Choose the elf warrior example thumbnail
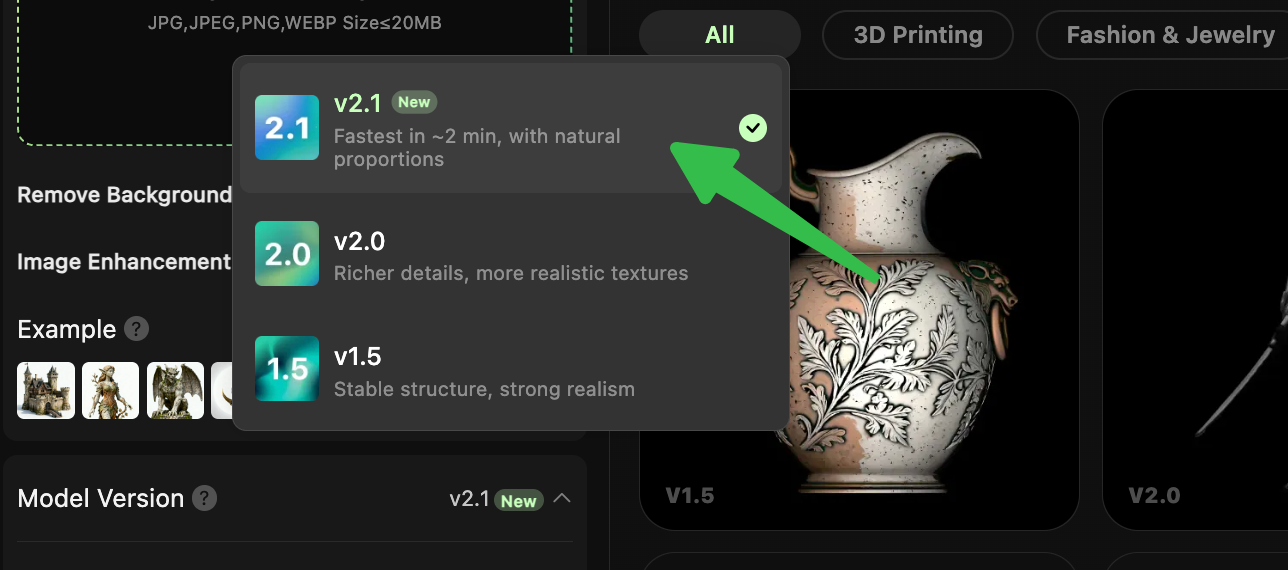This screenshot has height=570, width=1288. (110, 390)
